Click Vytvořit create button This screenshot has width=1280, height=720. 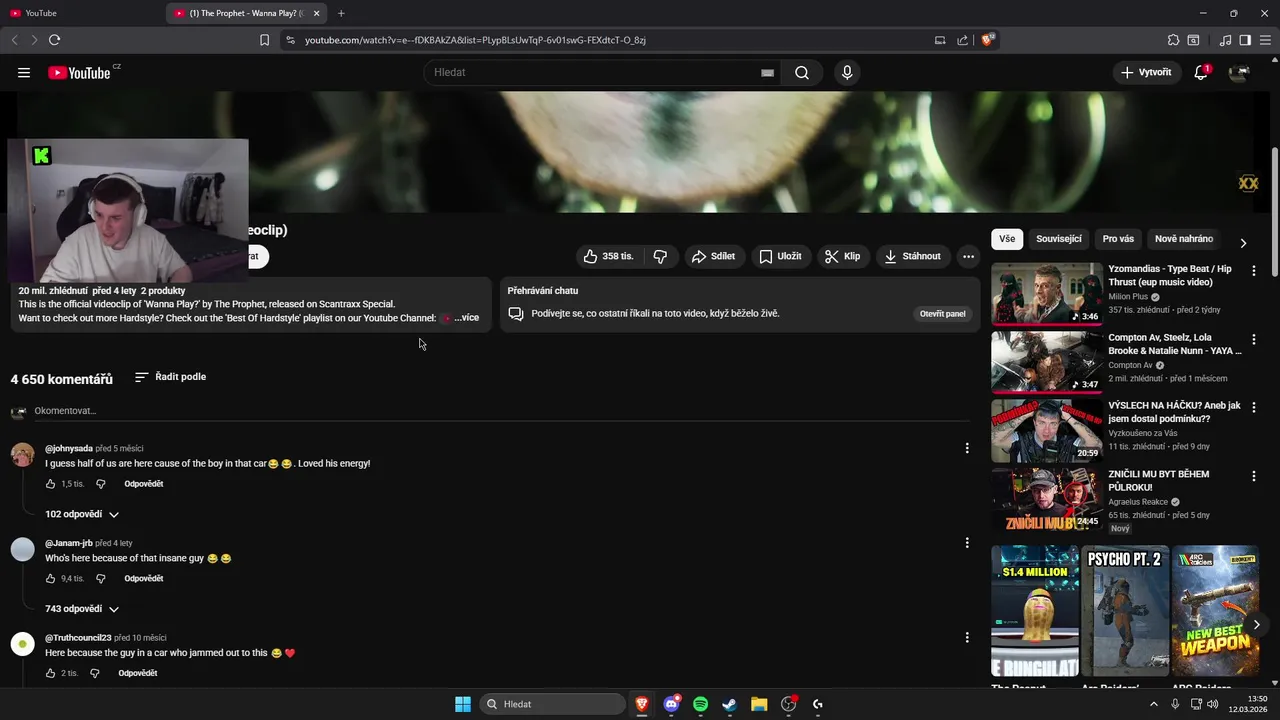coord(1146,72)
